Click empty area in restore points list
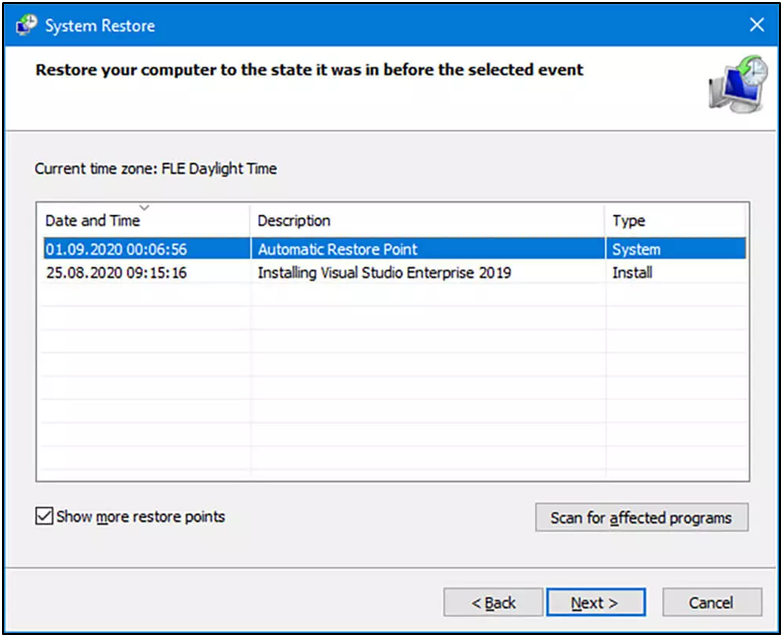The width and height of the screenshot is (783, 637). (x=394, y=379)
